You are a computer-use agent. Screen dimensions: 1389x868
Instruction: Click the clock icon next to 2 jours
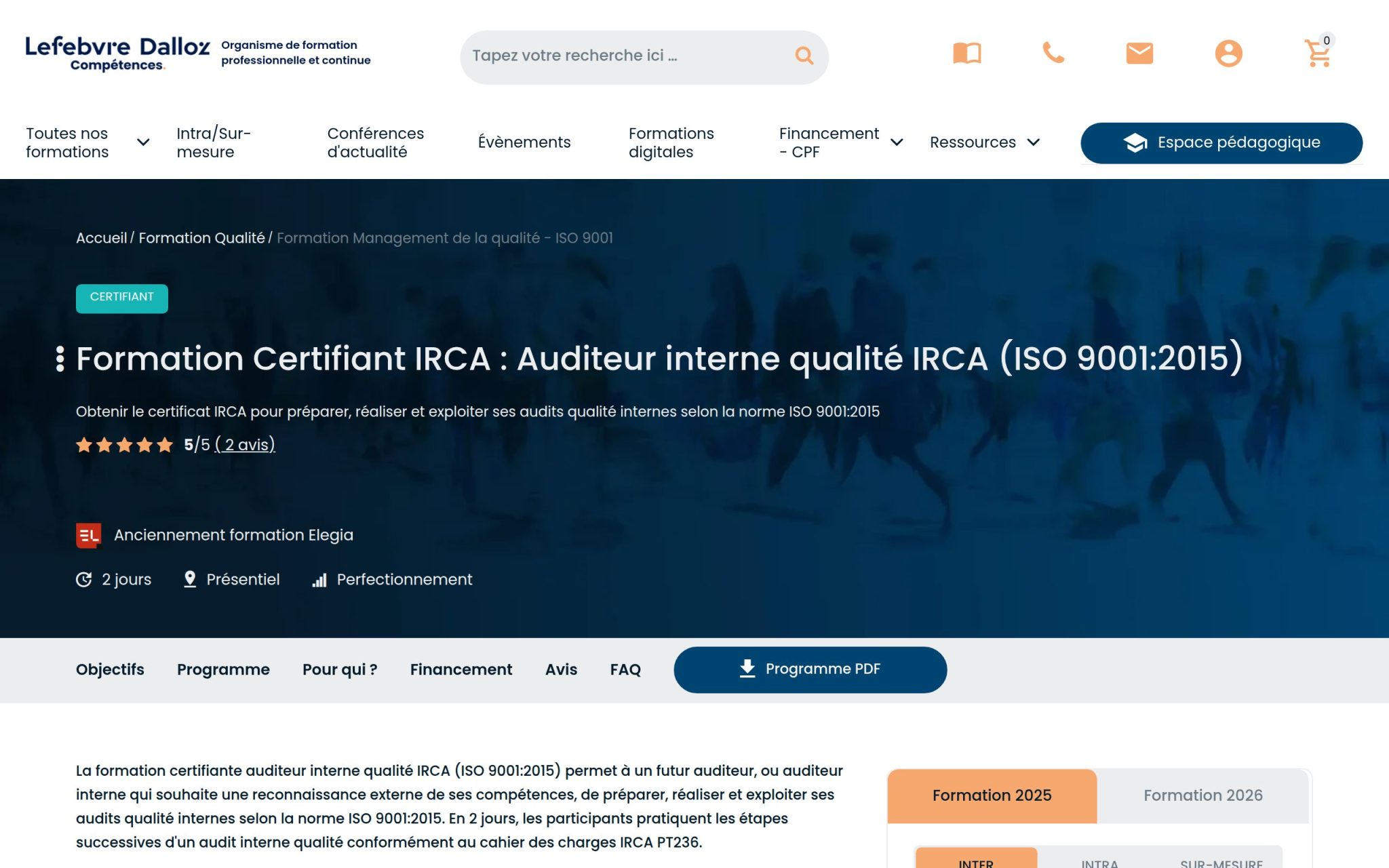pos(84,580)
